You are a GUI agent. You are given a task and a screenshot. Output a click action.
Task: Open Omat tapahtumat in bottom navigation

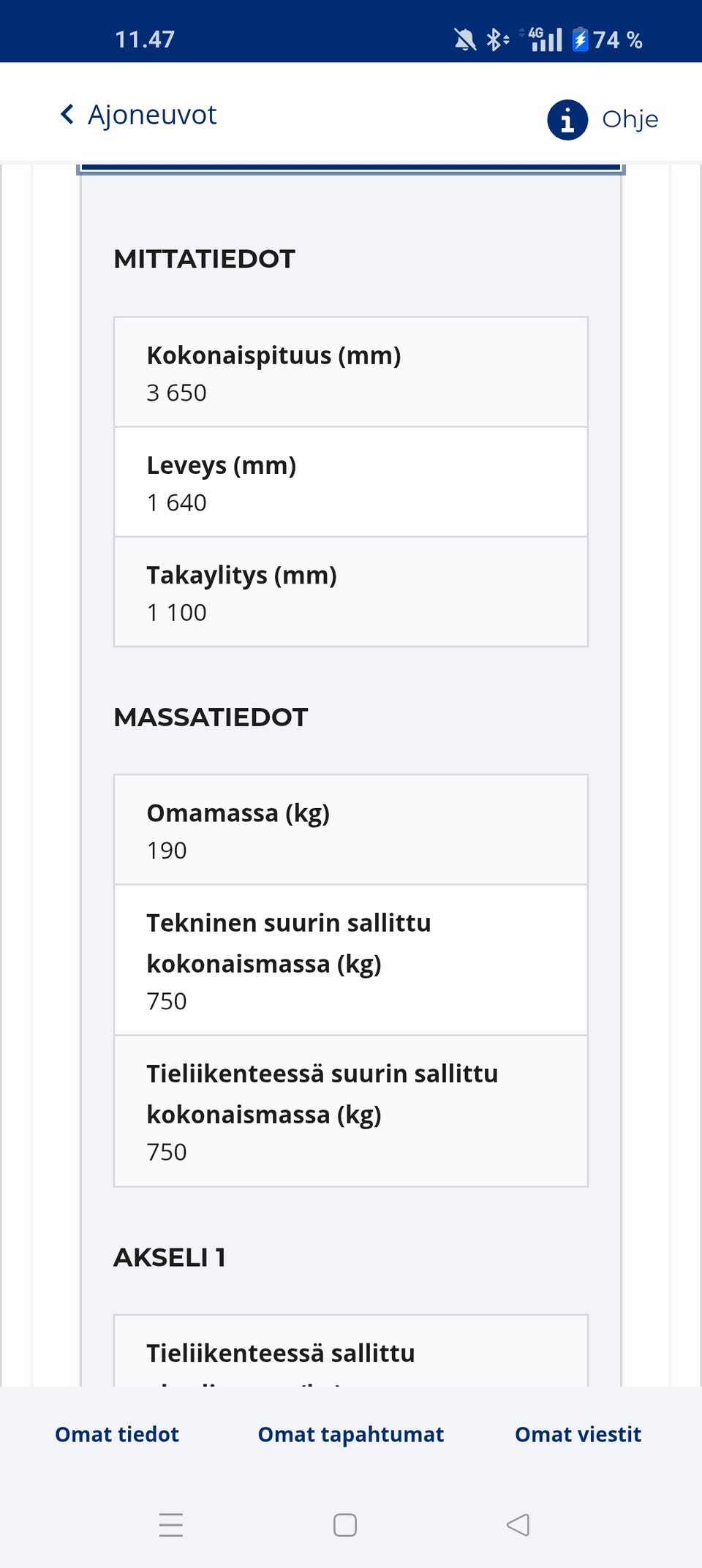pyautogui.click(x=350, y=1434)
